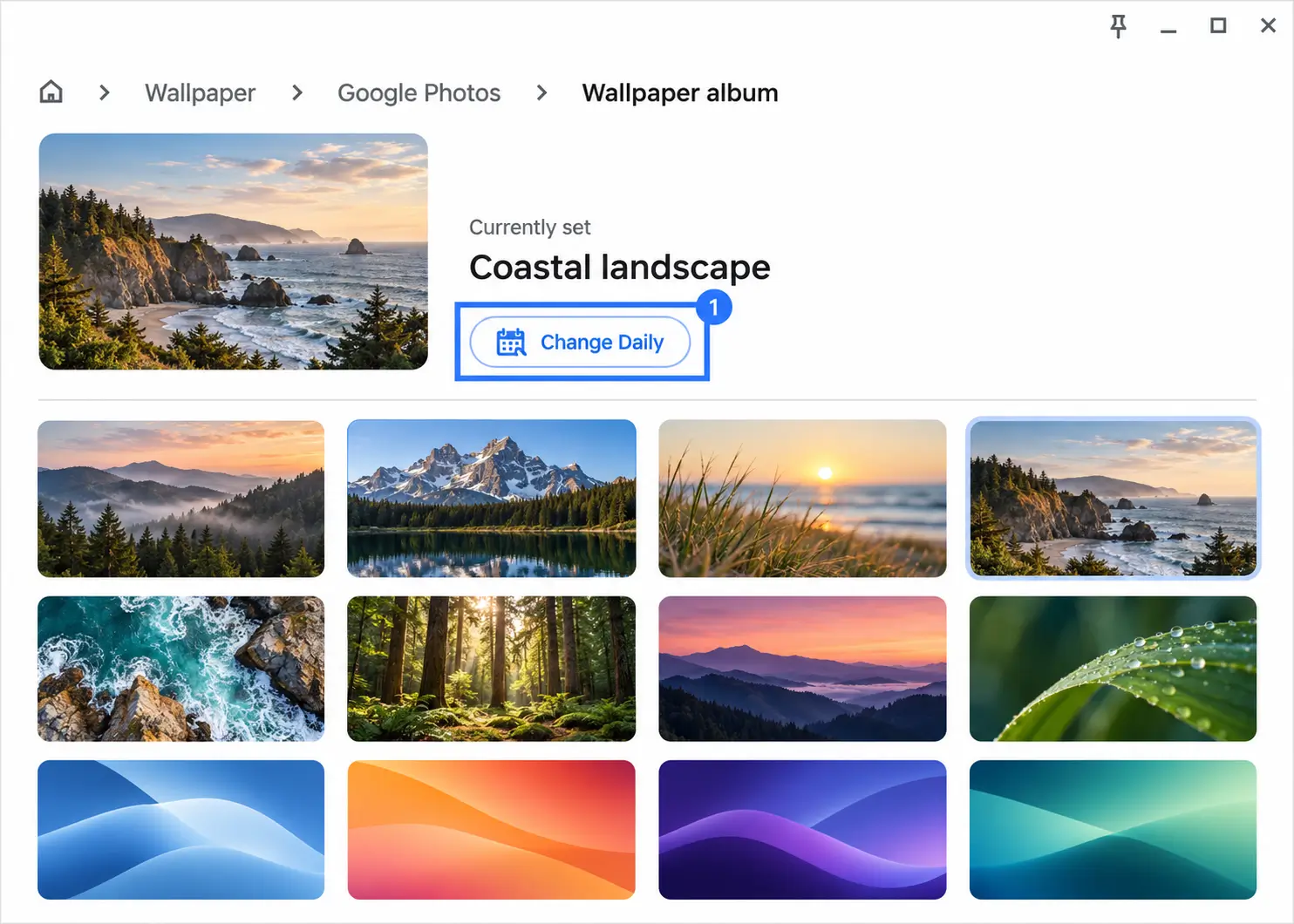Pick the beach grass sunrise photo
Viewport: 1294px width, 924px height.
(802, 499)
